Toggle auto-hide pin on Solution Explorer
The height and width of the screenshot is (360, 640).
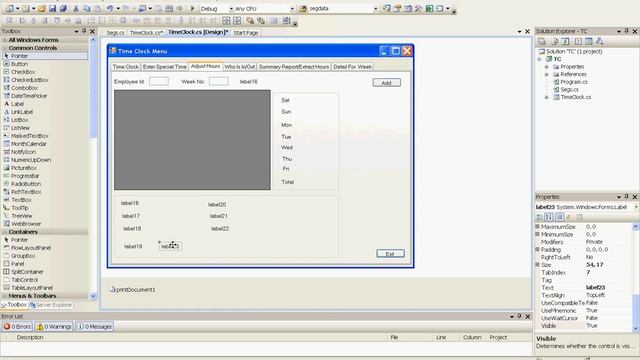point(627,31)
